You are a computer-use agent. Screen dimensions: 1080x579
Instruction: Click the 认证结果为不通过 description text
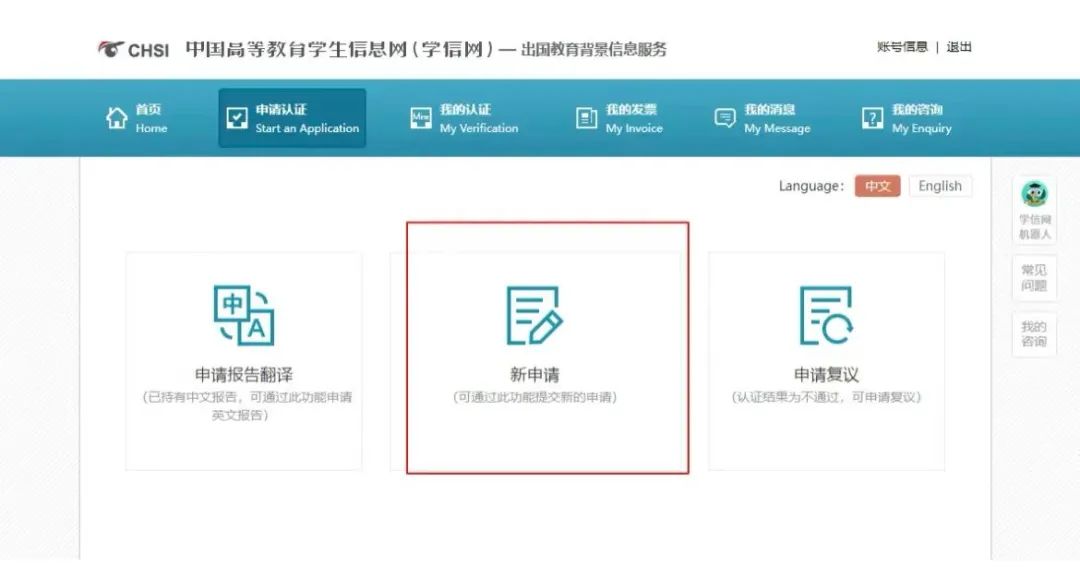pos(826,397)
